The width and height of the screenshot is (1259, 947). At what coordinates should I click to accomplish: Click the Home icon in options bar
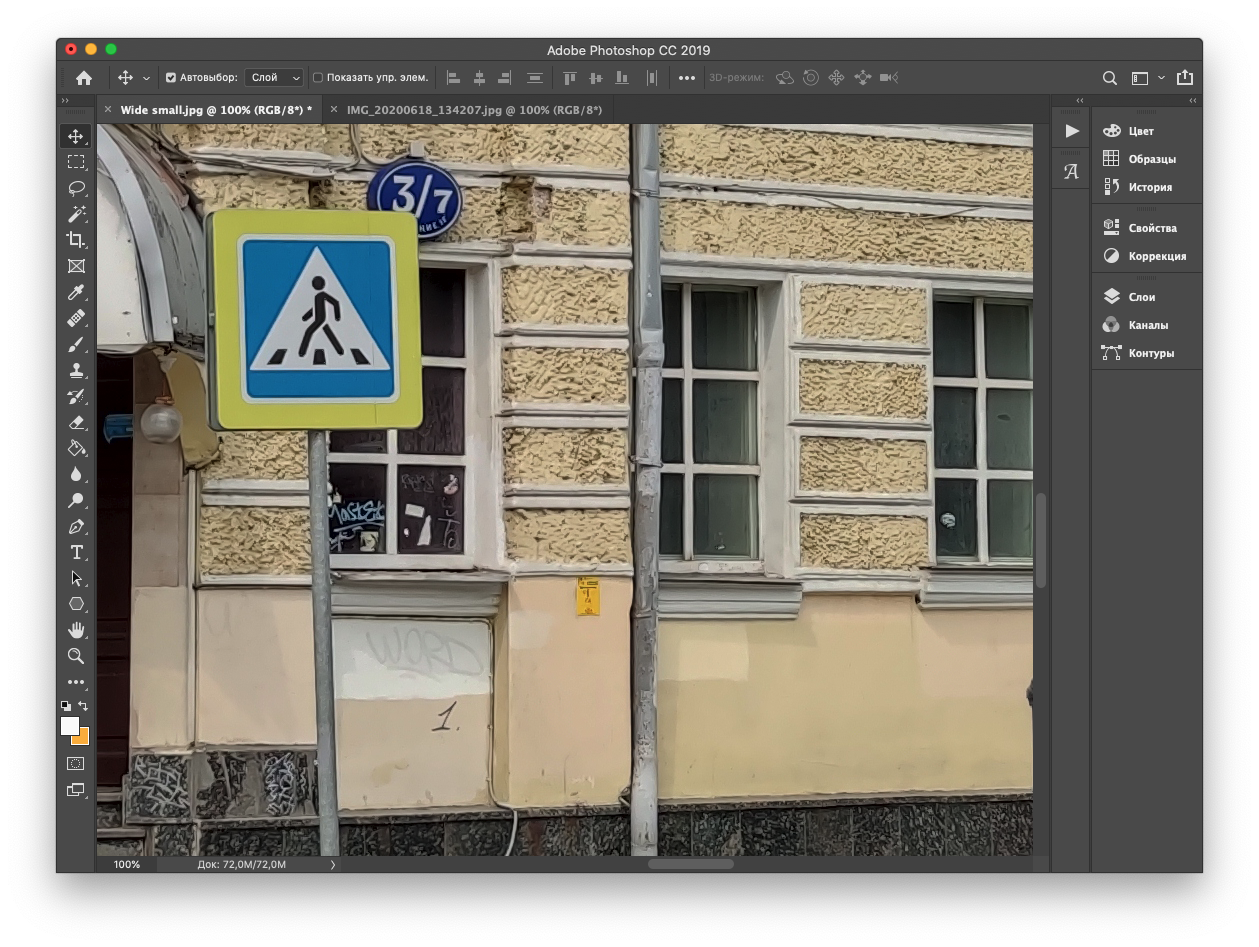[84, 78]
